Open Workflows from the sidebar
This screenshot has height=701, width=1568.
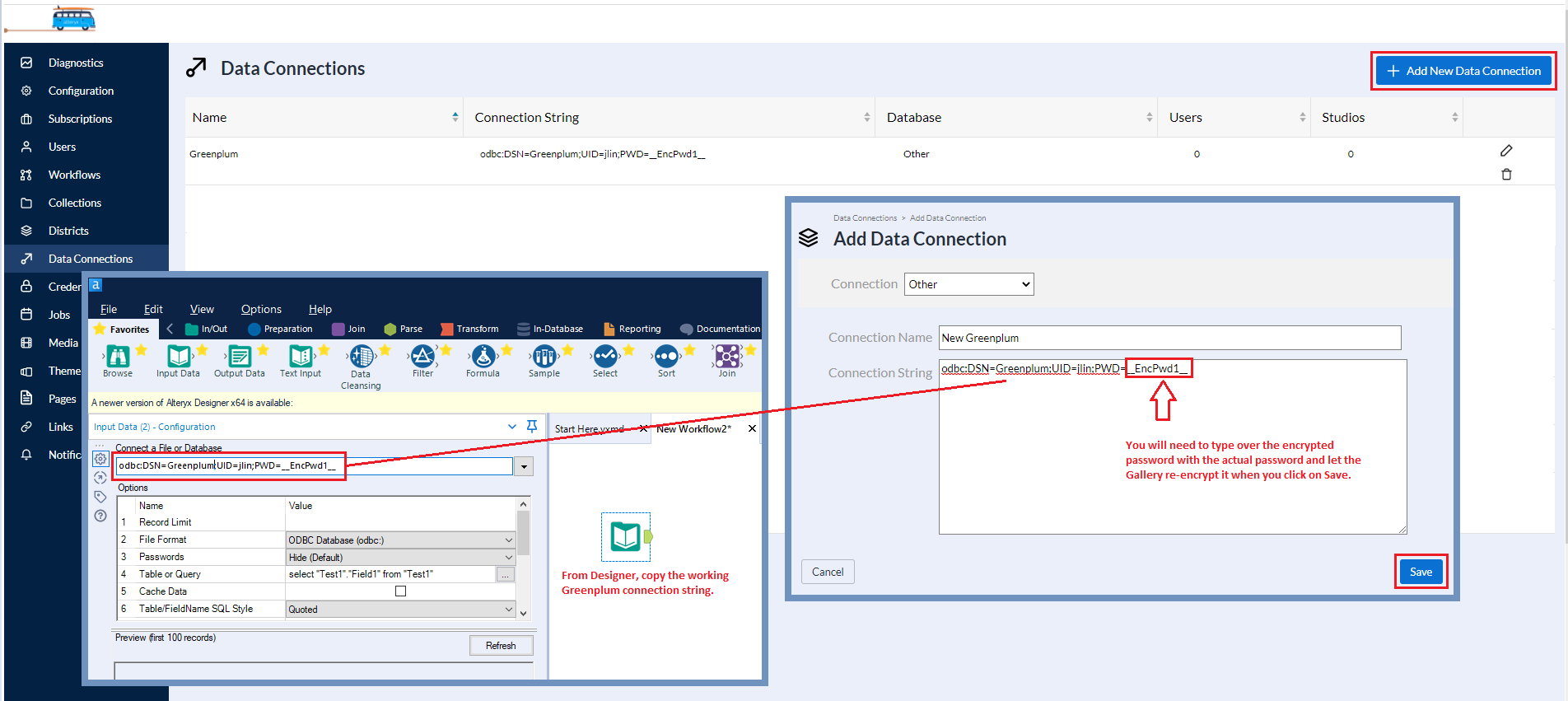tap(74, 175)
